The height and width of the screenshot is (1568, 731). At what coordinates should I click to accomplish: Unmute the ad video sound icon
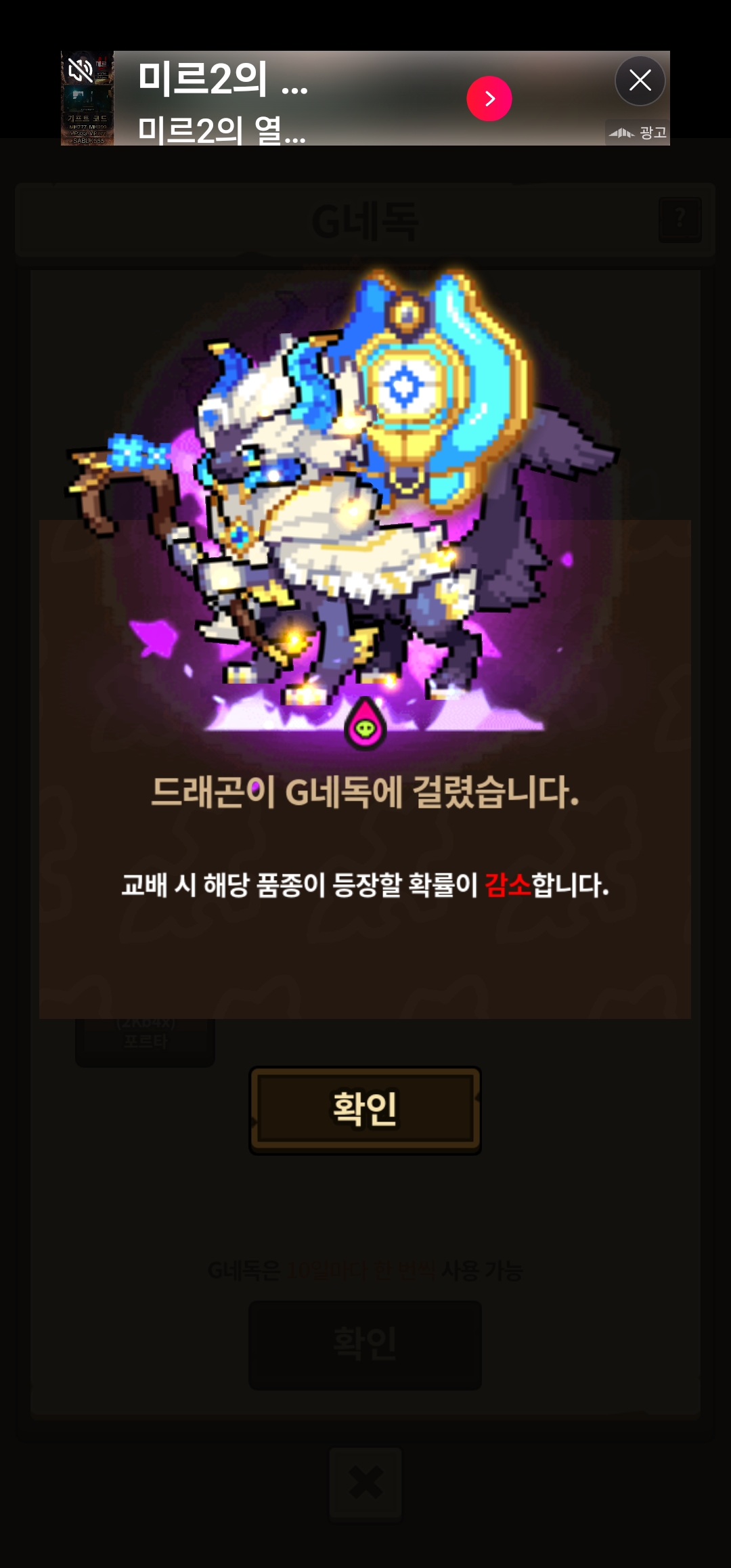(x=80, y=69)
